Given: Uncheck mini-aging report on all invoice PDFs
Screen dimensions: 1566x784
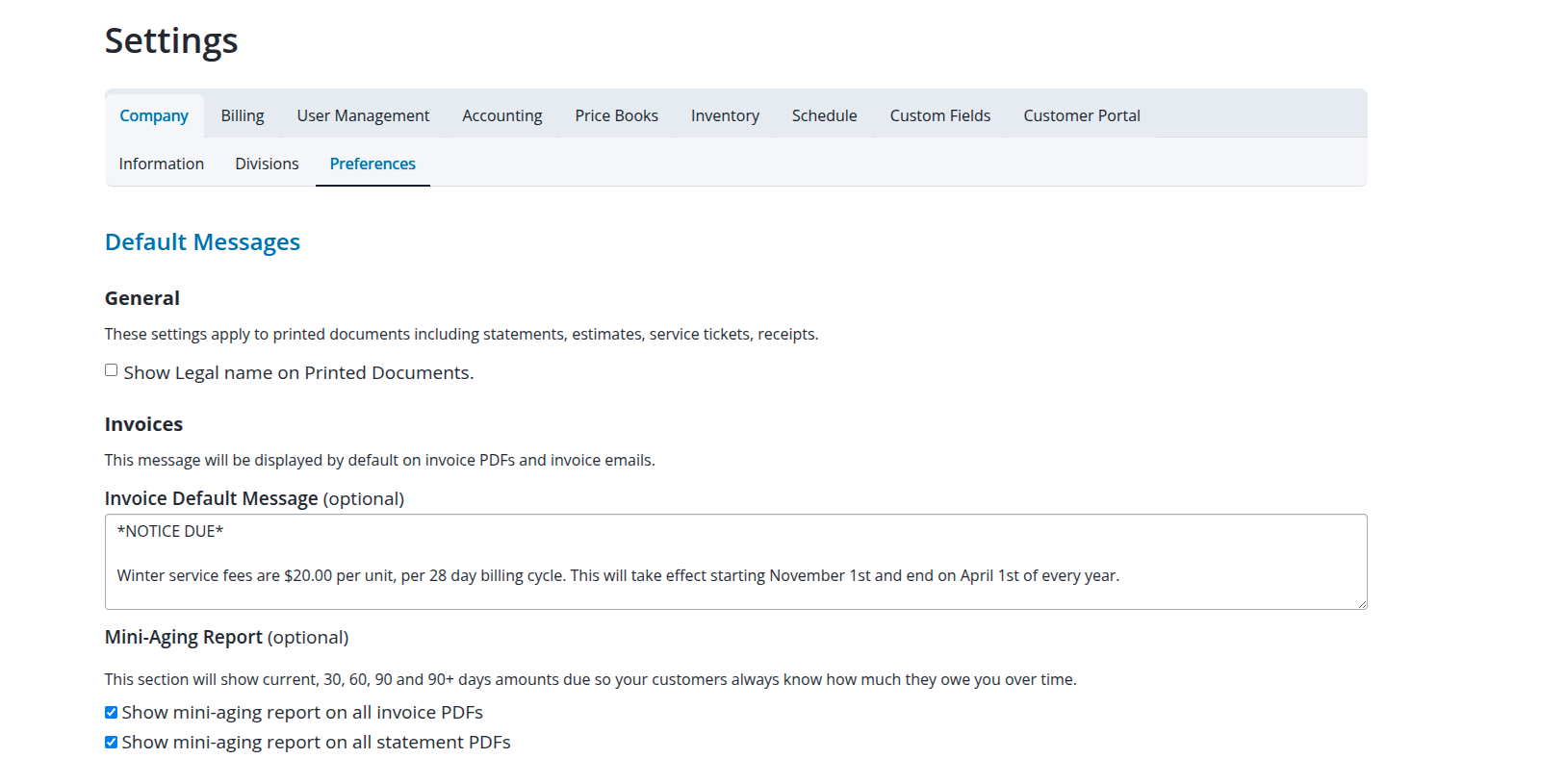Looking at the screenshot, I should [112, 713].
